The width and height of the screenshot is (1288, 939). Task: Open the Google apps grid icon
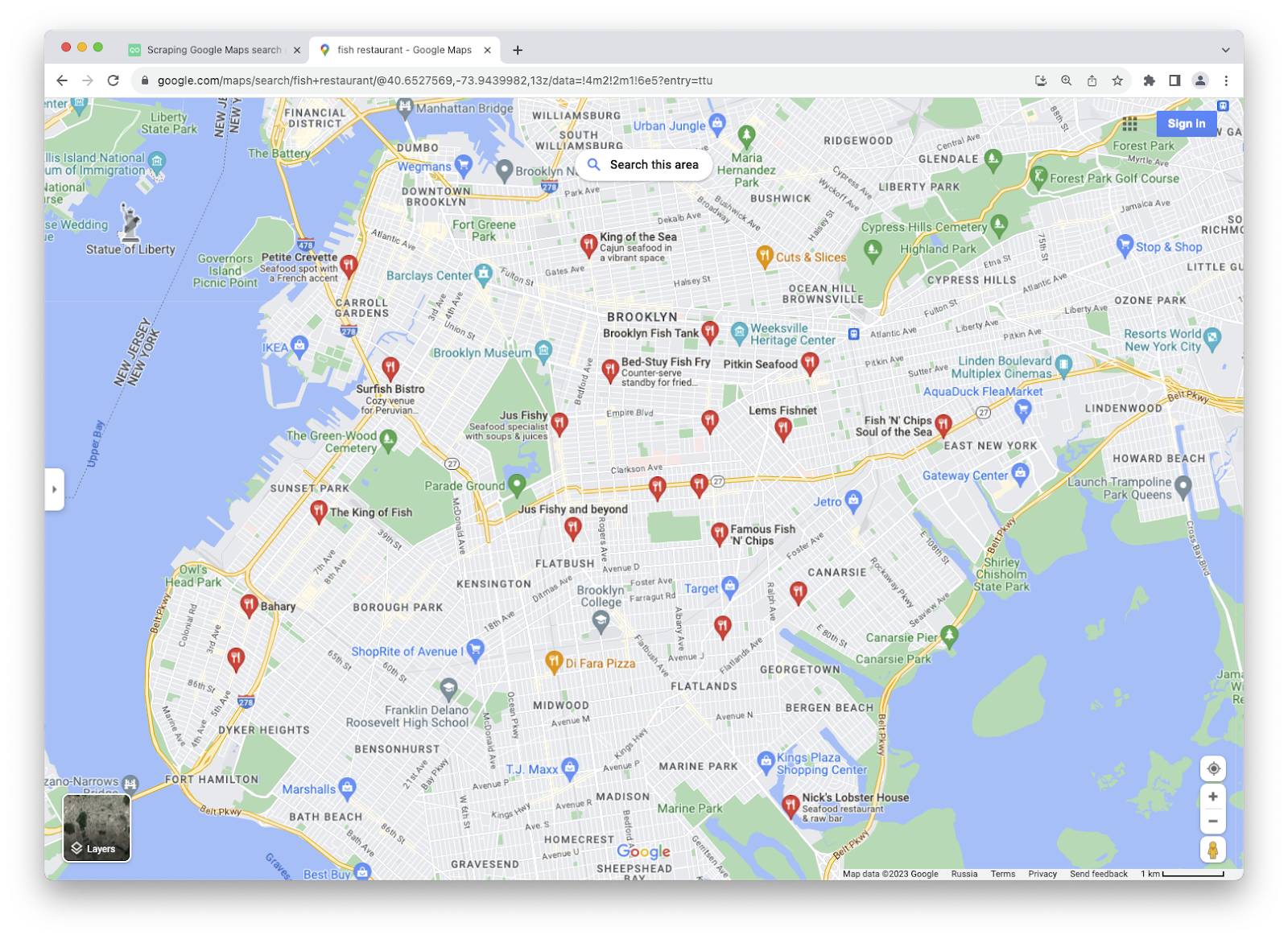pos(1130,124)
